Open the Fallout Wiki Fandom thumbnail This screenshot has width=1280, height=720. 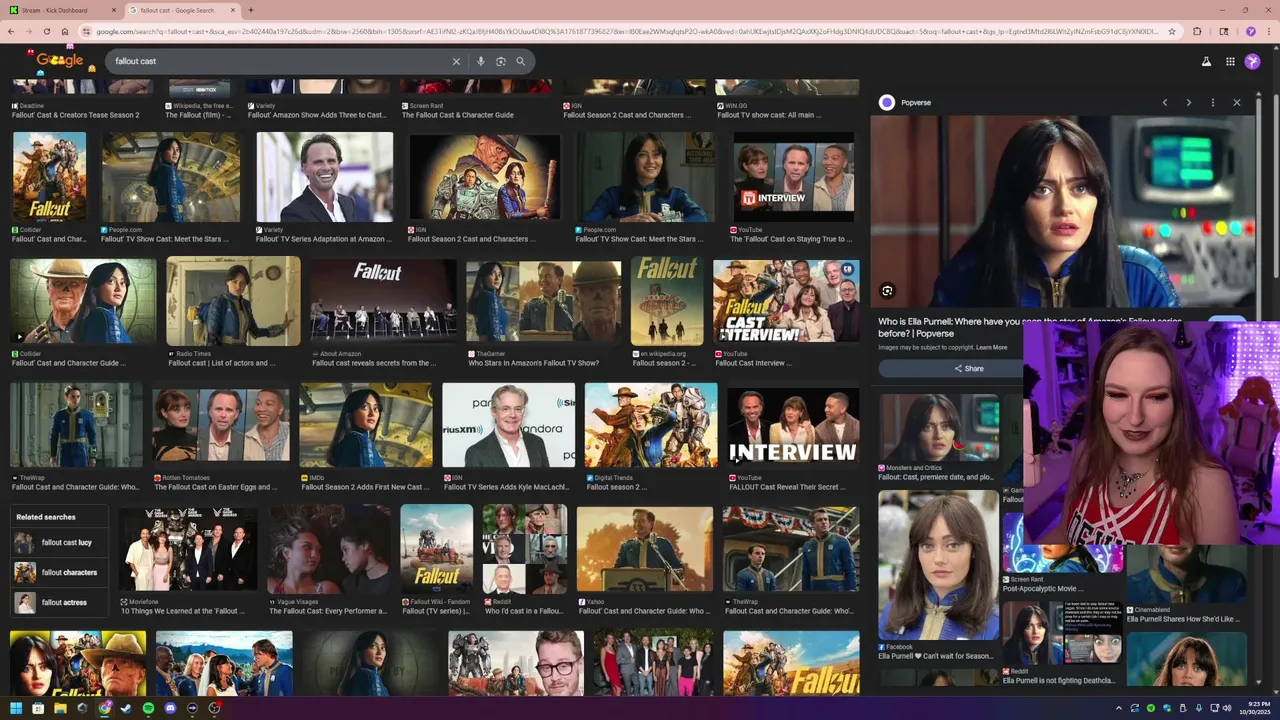(x=437, y=549)
